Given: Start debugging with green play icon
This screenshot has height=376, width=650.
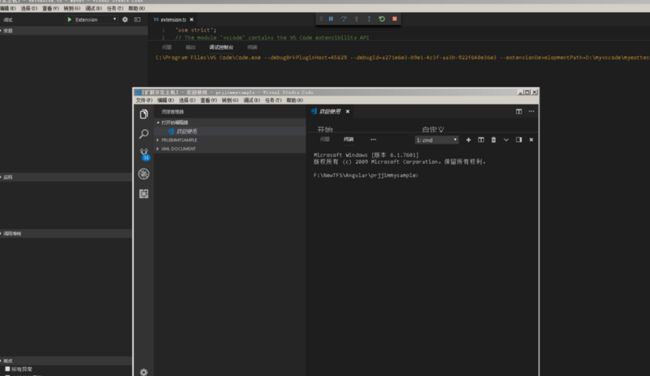Looking at the screenshot, I should (x=69, y=19).
